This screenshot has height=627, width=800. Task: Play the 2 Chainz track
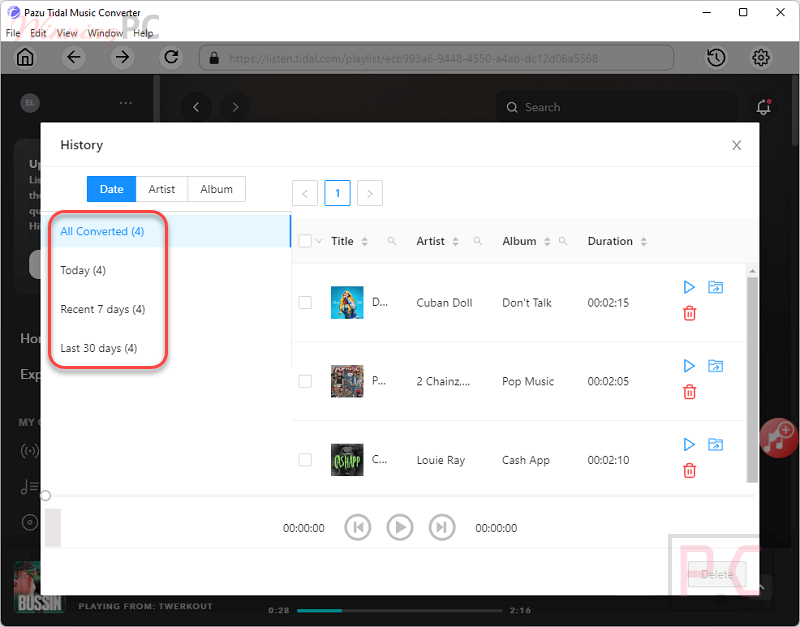coord(689,366)
